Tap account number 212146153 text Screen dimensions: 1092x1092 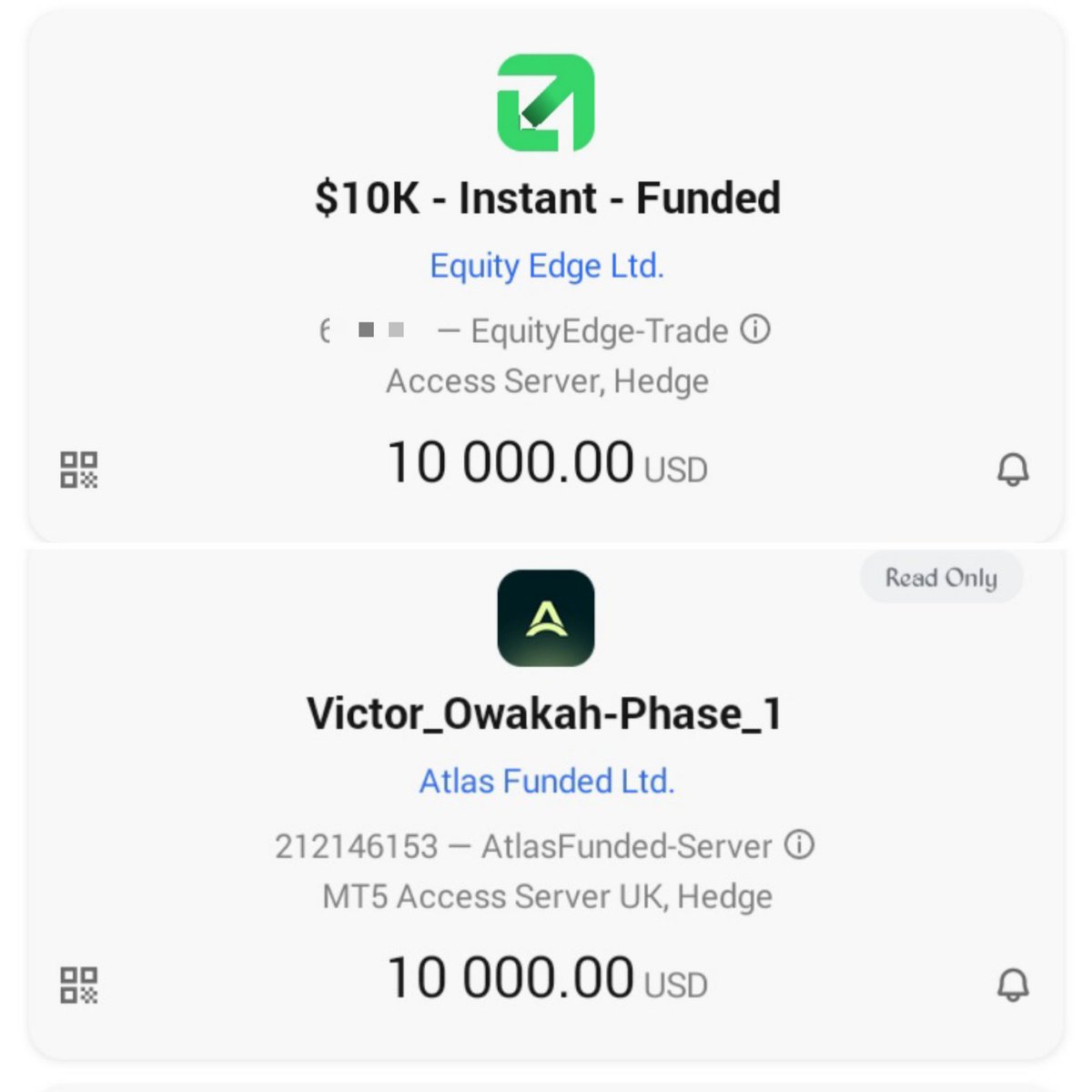(x=357, y=846)
